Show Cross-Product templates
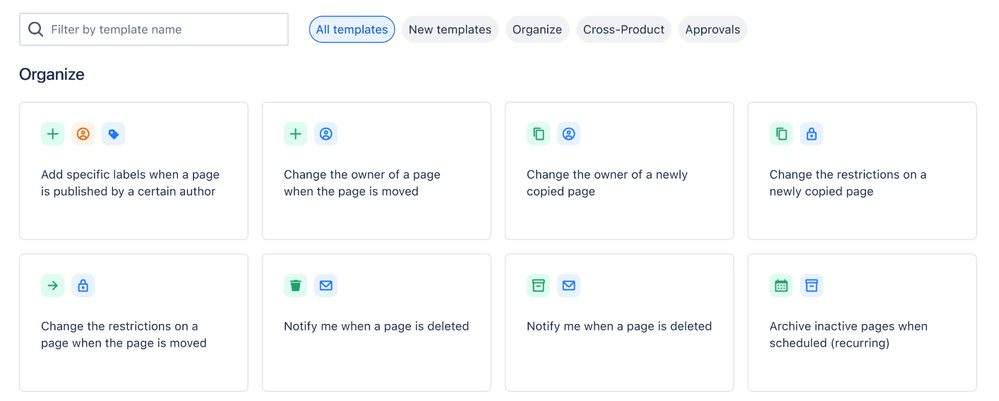999x401 pixels. pos(624,29)
